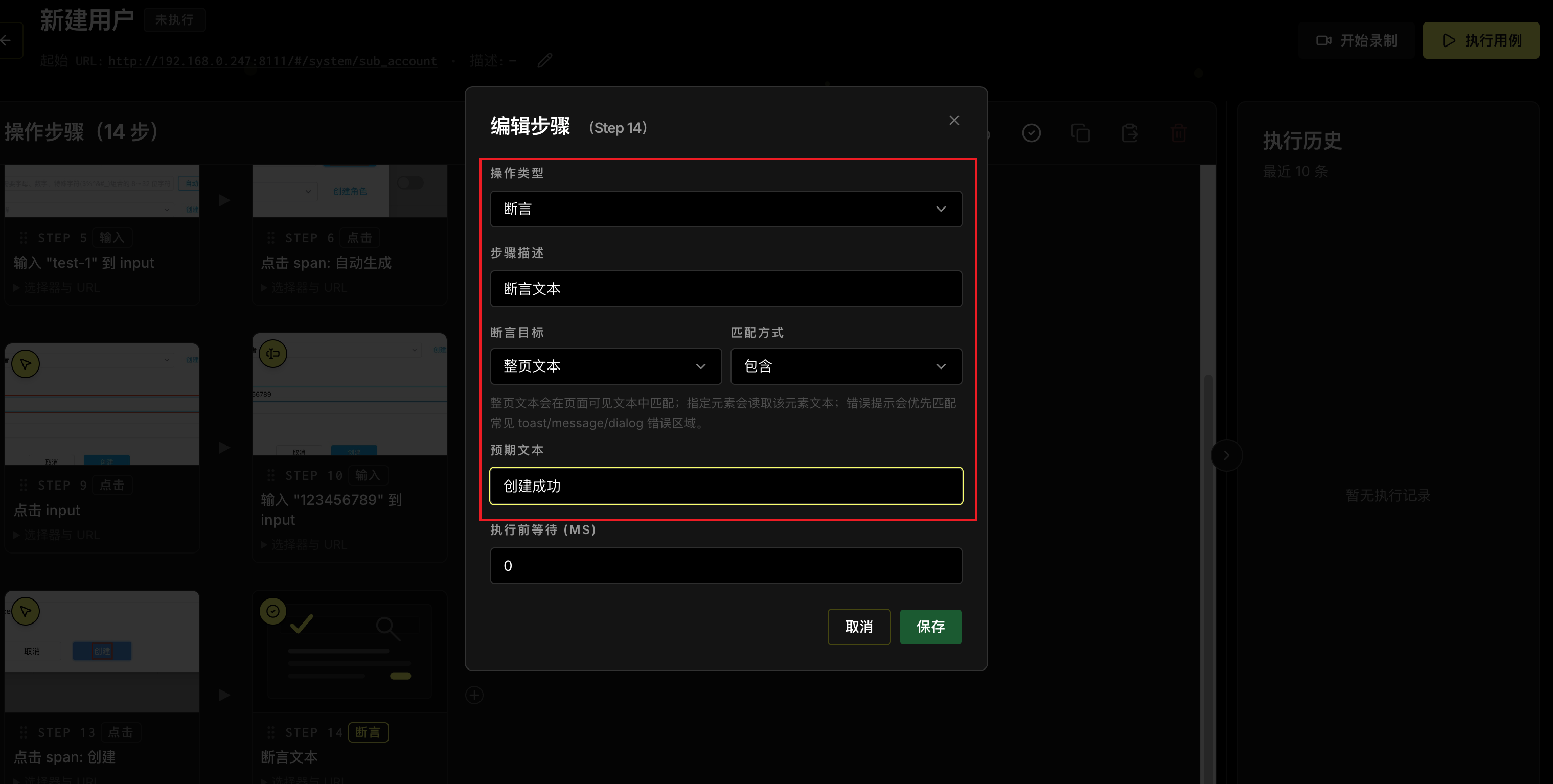
Task: Click the 输入 tag on STEP 5
Action: tap(111, 238)
